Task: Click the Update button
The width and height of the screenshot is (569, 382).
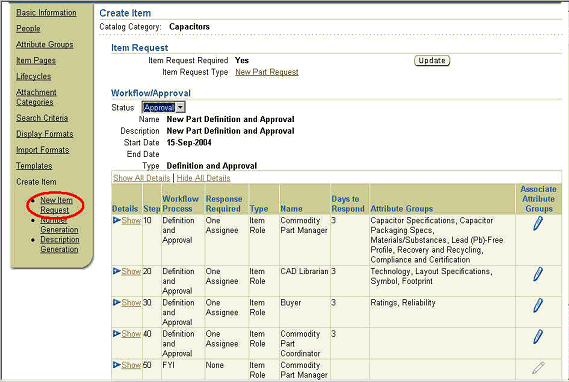Action: pyautogui.click(x=432, y=61)
